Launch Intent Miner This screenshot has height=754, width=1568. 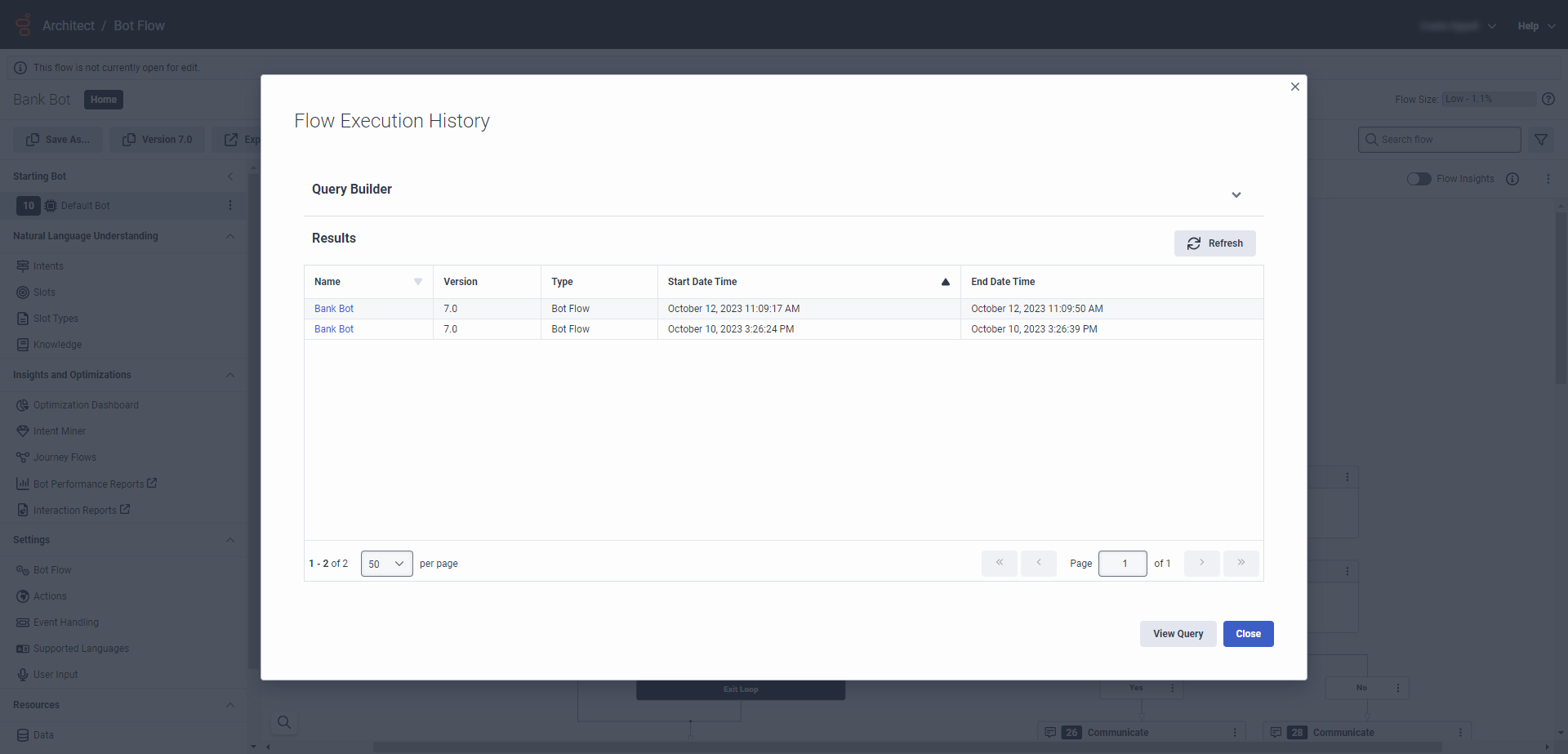tap(59, 431)
